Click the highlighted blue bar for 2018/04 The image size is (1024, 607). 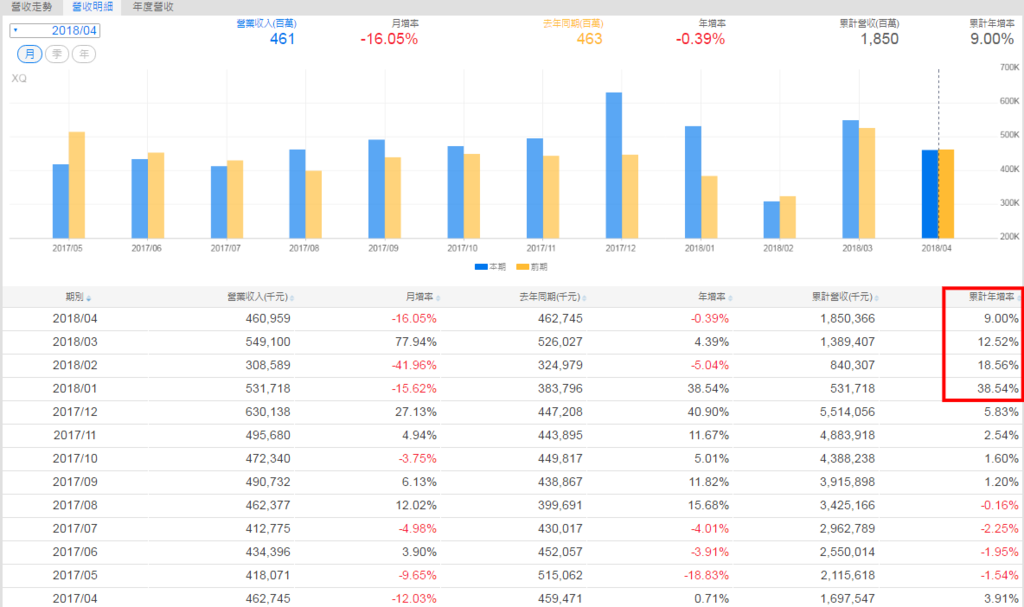[930, 194]
